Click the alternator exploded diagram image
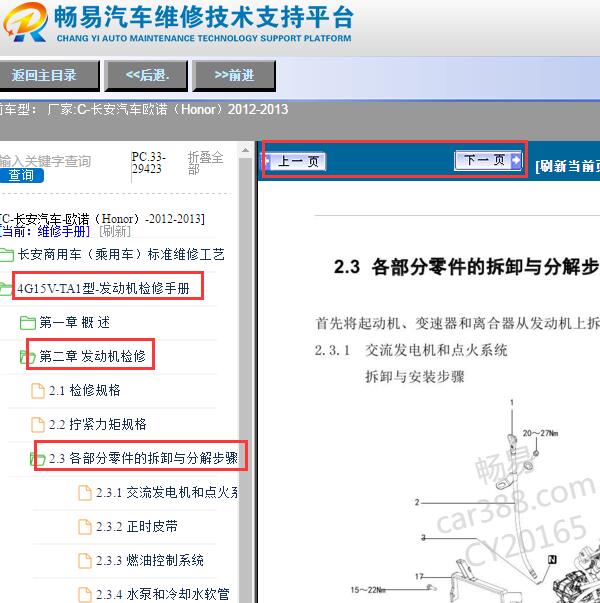The height and width of the screenshot is (603, 600). click(475, 500)
